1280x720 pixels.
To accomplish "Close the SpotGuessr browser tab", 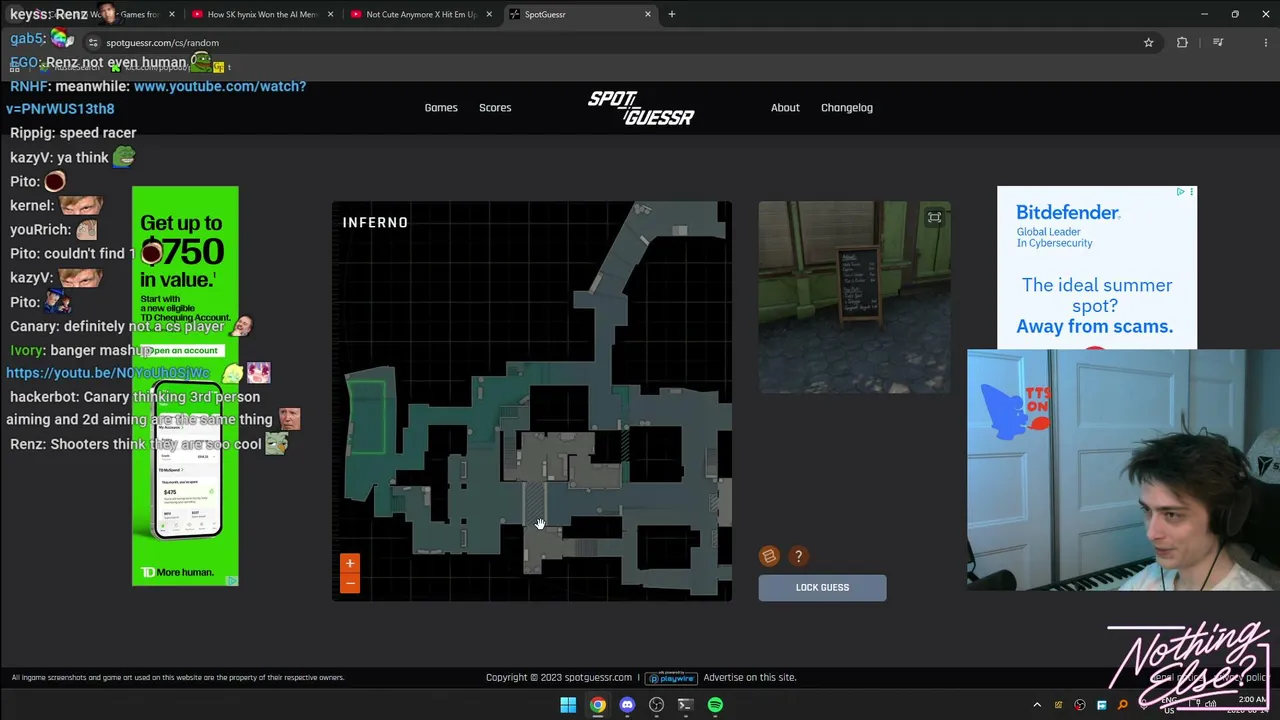I will [x=648, y=14].
